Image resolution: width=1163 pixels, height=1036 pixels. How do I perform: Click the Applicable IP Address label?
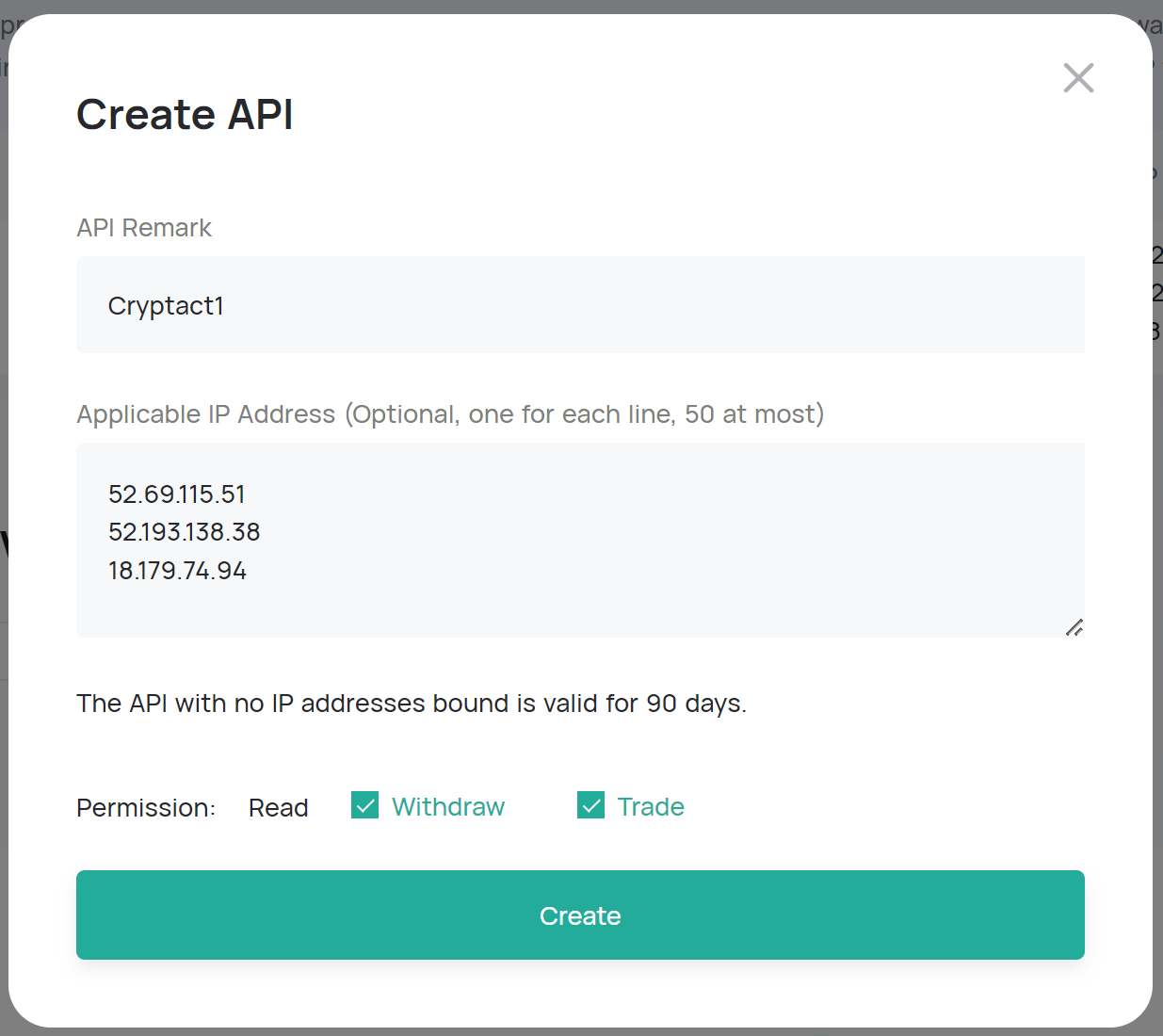450,414
